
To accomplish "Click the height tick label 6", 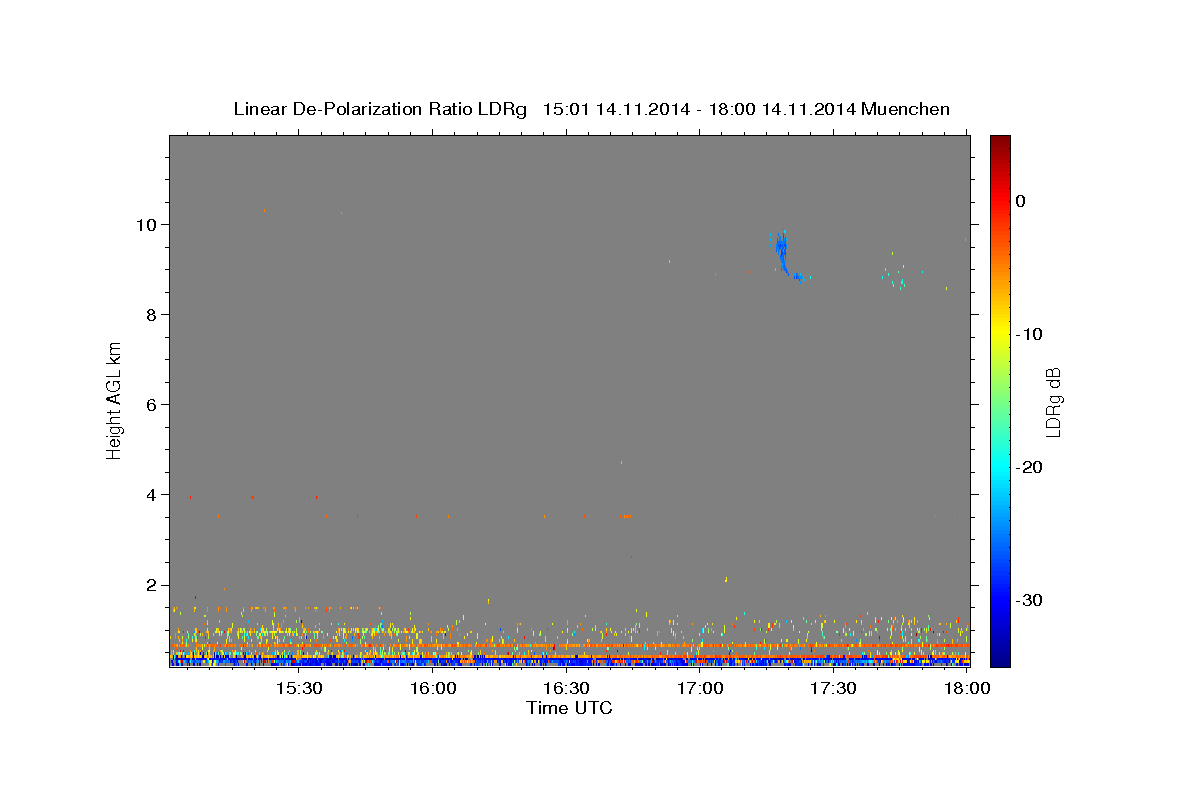I will 152,405.
